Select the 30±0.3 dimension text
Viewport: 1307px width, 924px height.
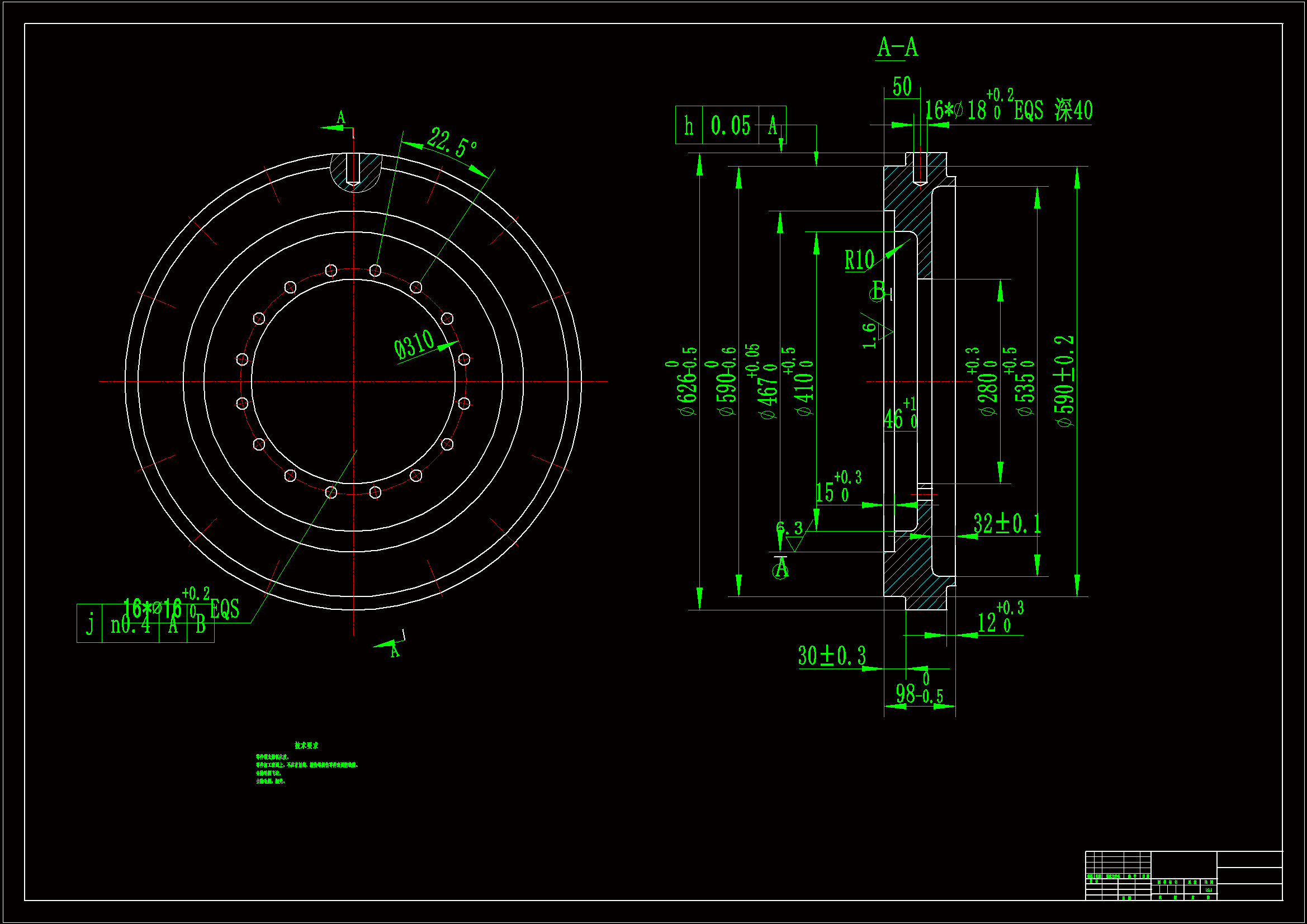click(832, 656)
